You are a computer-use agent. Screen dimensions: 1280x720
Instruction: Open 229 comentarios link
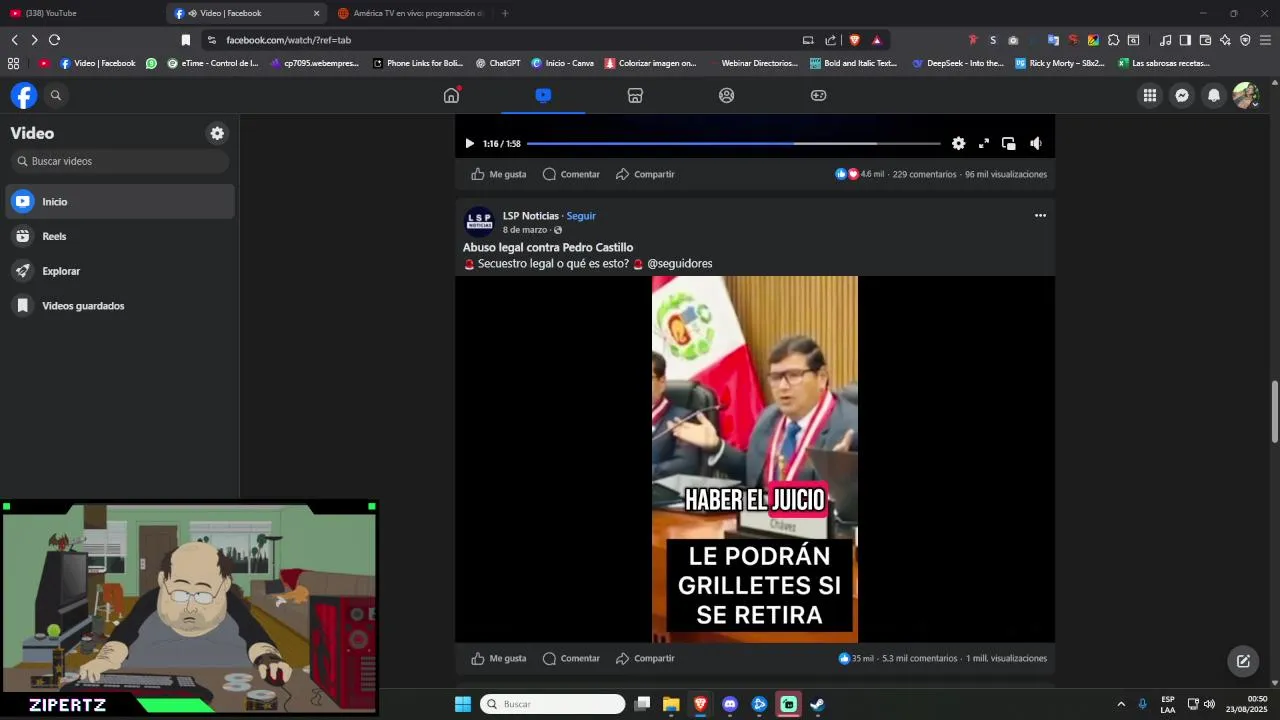coord(924,174)
